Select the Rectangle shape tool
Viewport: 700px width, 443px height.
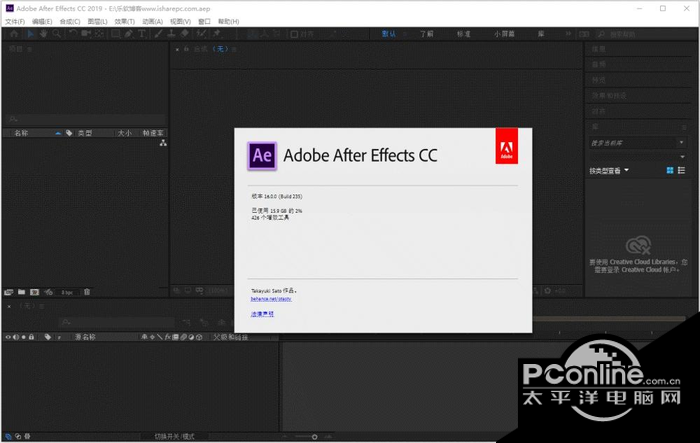pos(116,34)
